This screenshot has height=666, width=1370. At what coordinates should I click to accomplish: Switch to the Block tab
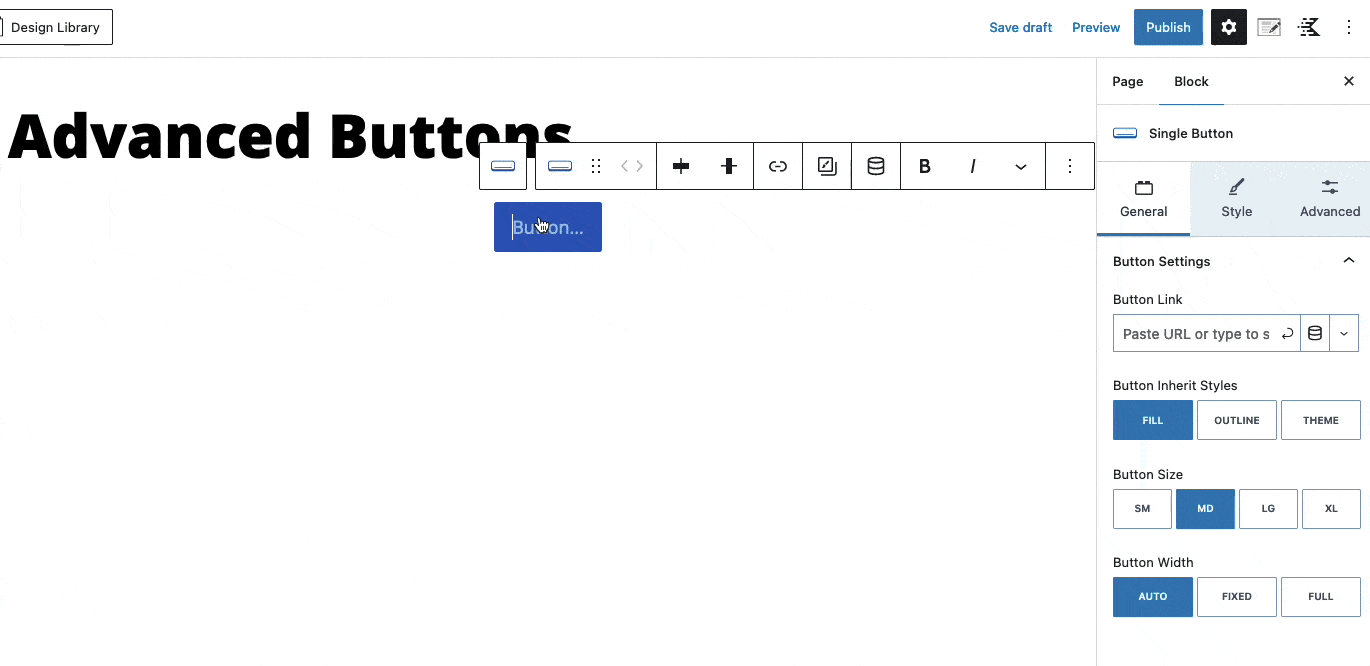coord(1191,81)
